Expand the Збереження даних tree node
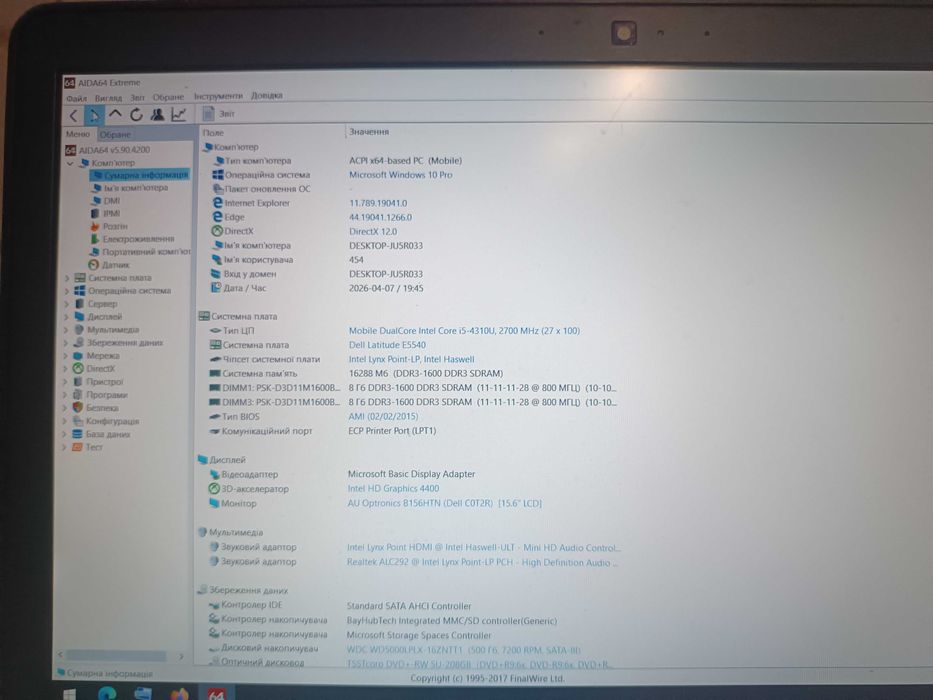This screenshot has height=700, width=933. click(x=66, y=343)
